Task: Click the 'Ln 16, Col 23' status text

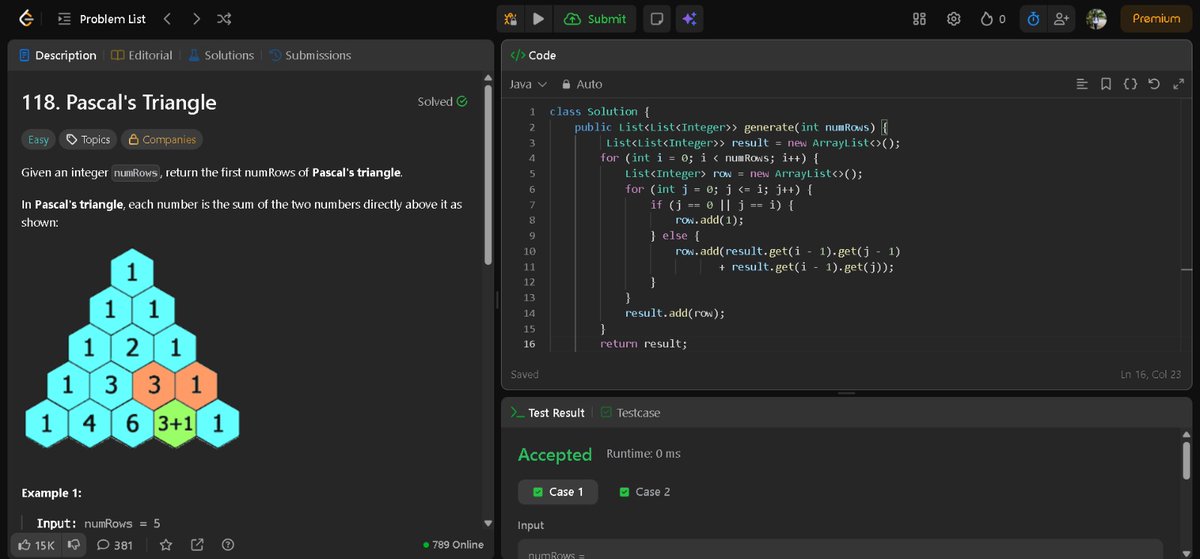Action: click(1151, 374)
